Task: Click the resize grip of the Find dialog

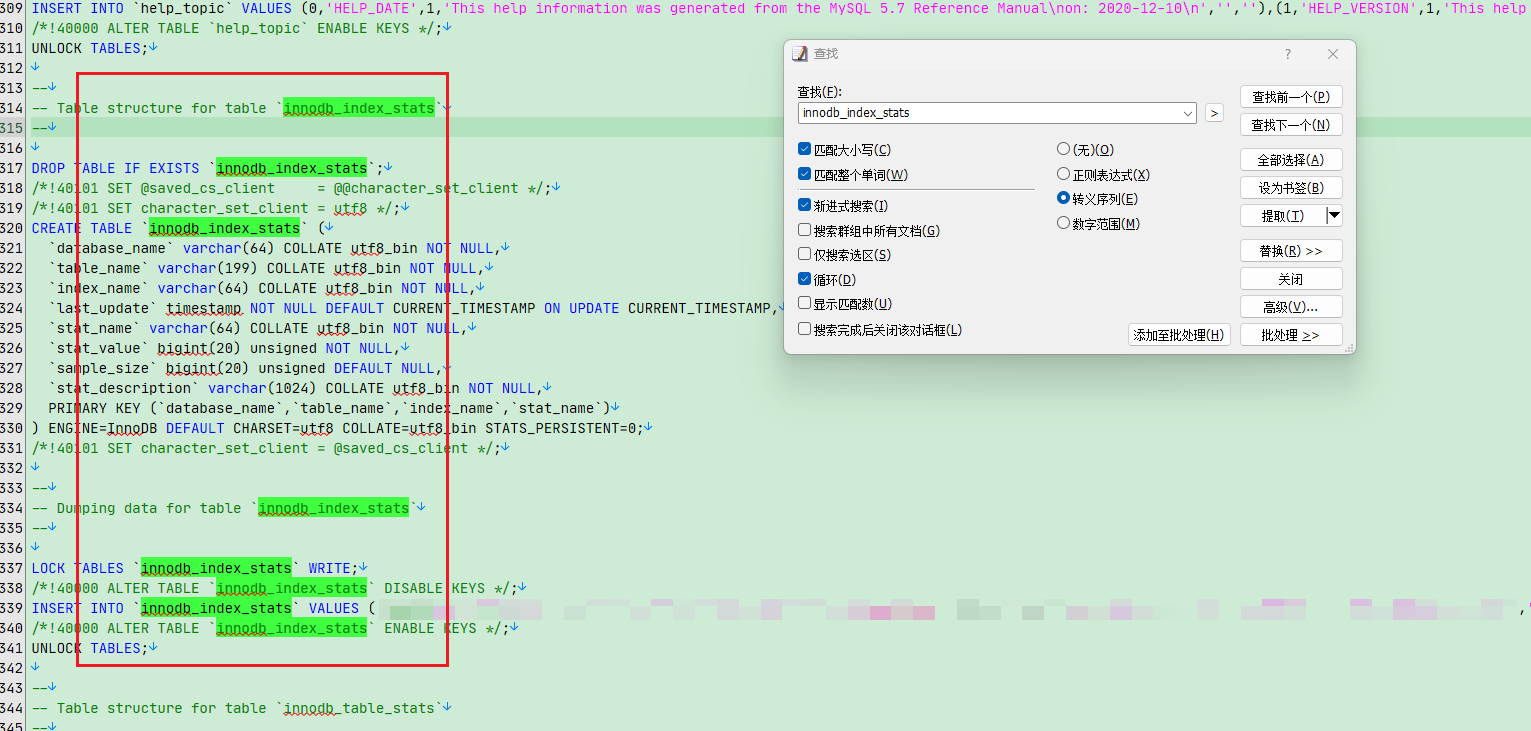Action: coord(1350,347)
